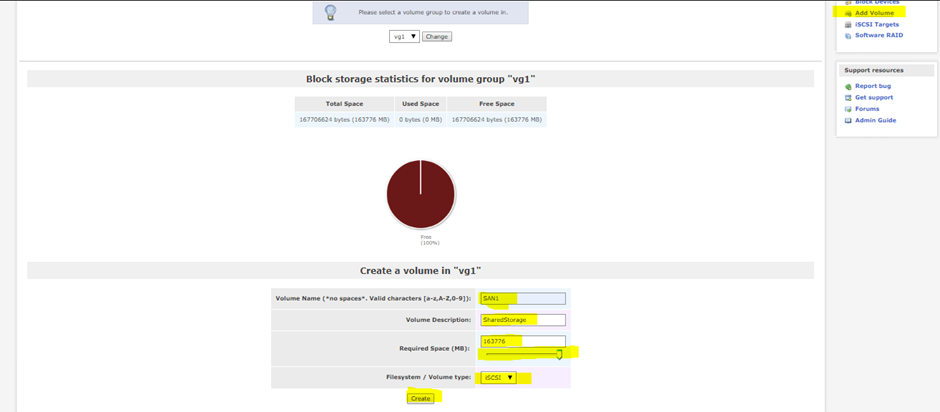The image size is (940, 412).
Task: Click the Required Space slider handle
Action: coord(559,354)
